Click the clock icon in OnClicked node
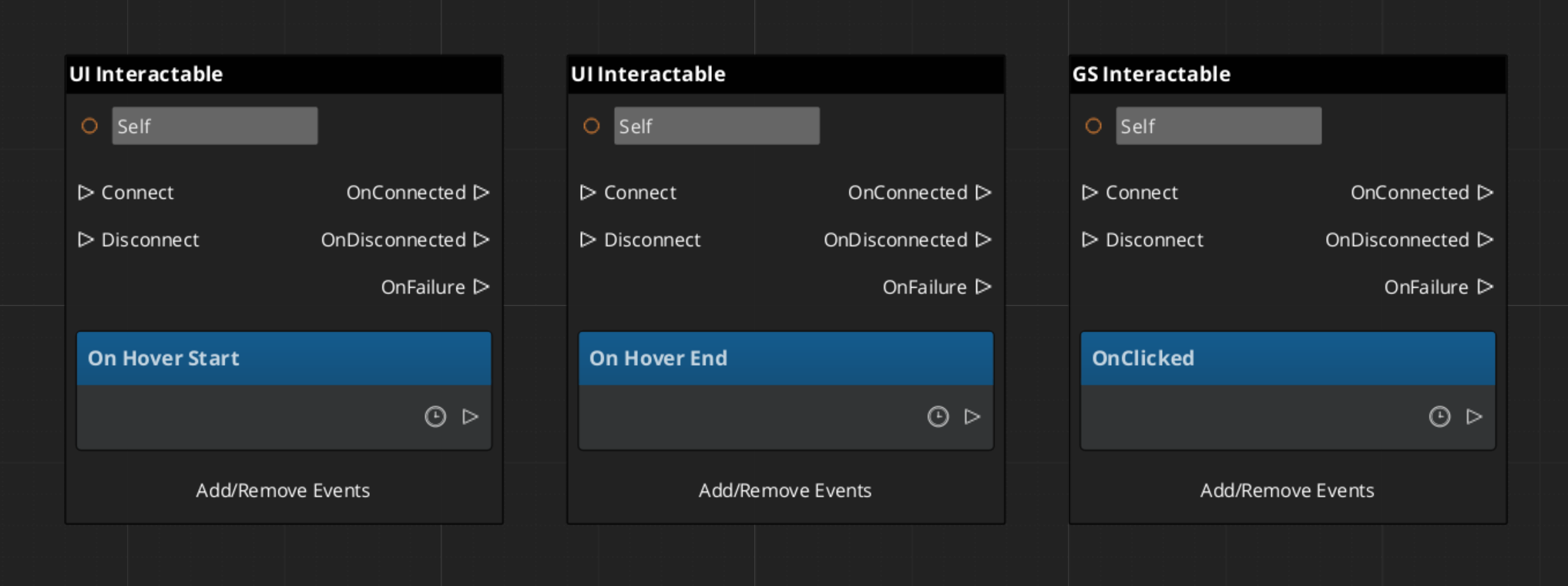 click(1440, 417)
